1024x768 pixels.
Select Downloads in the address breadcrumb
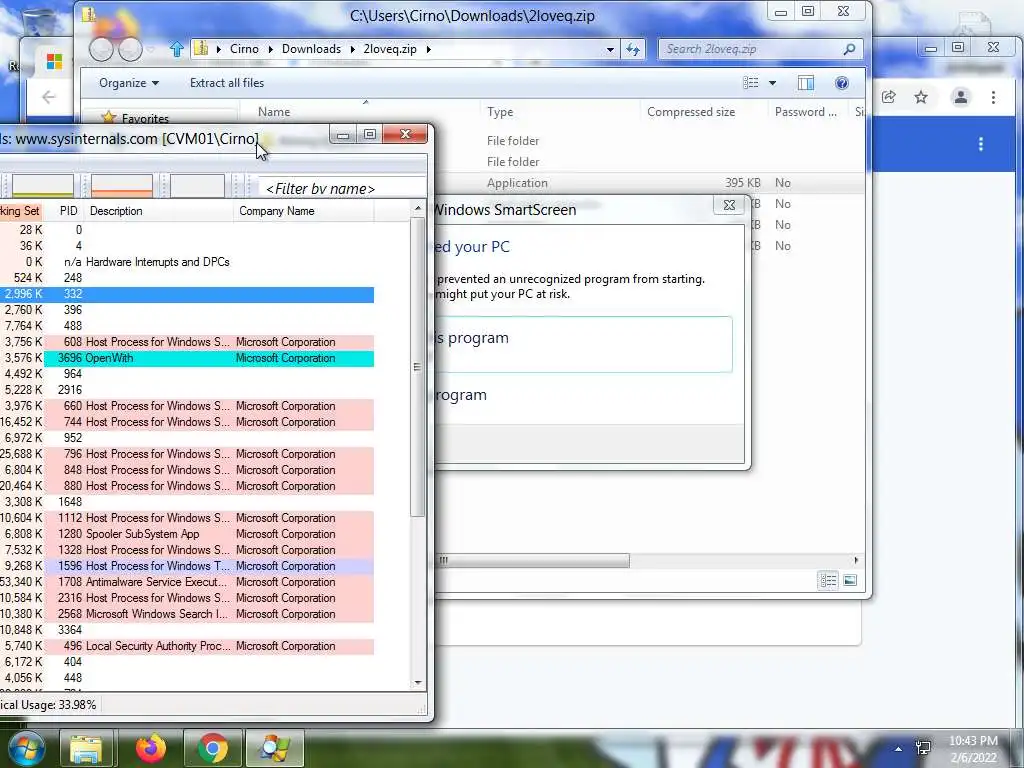click(312, 49)
